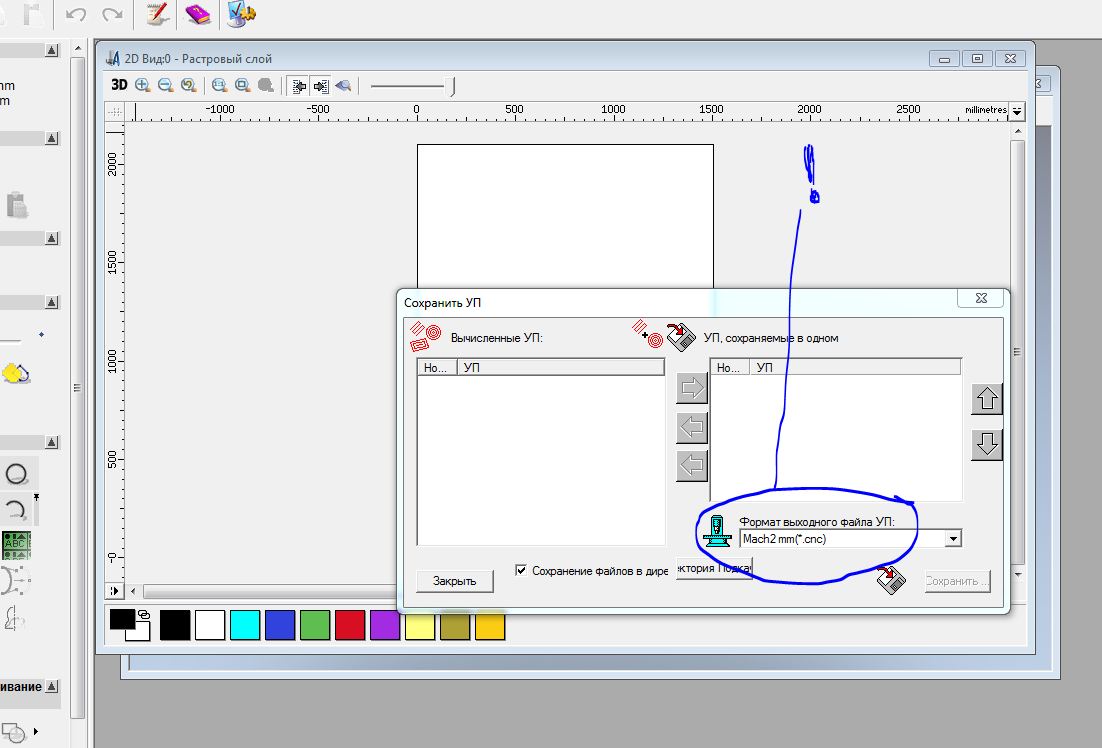Pick the orange palette swatch
Viewport: 1102px width, 748px height.
(490, 625)
